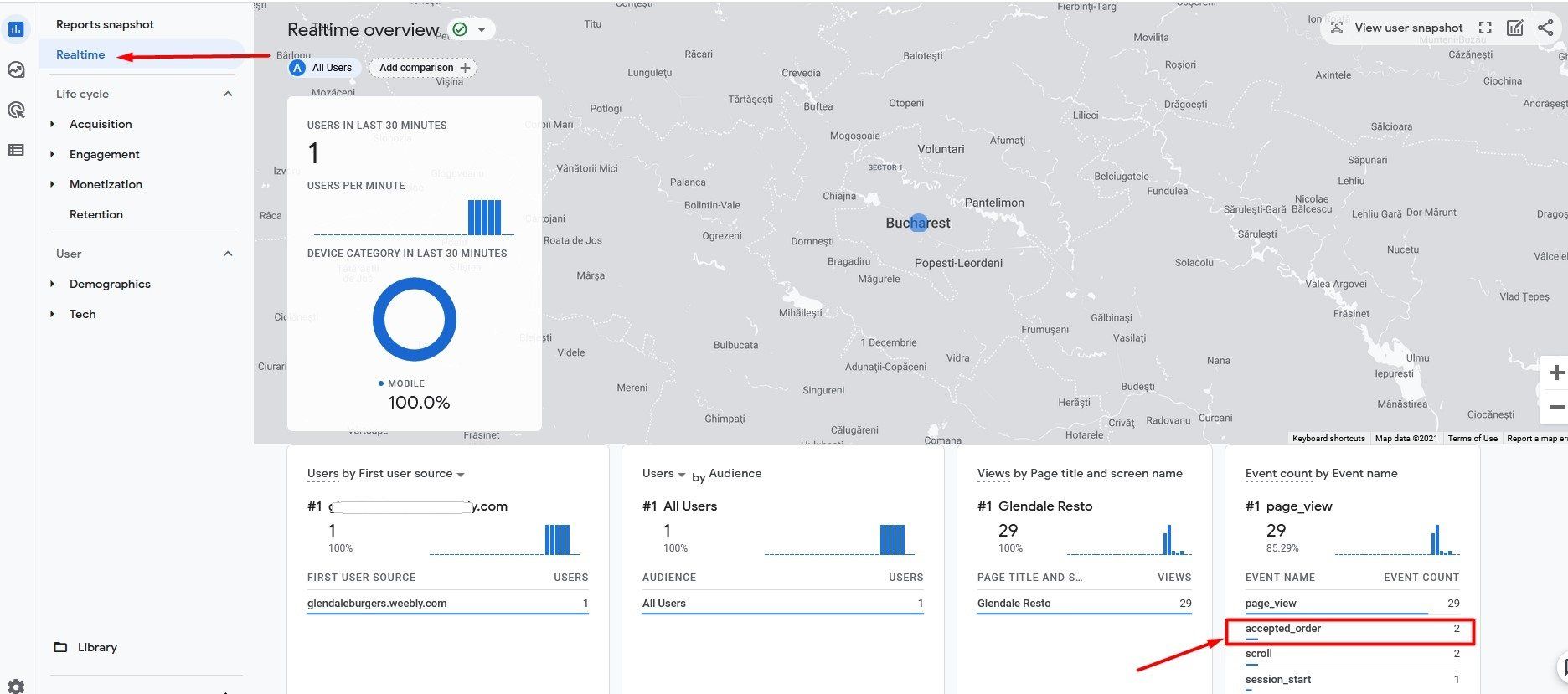Click the fullscreen map icon
1568x694 pixels.
tap(1485, 28)
